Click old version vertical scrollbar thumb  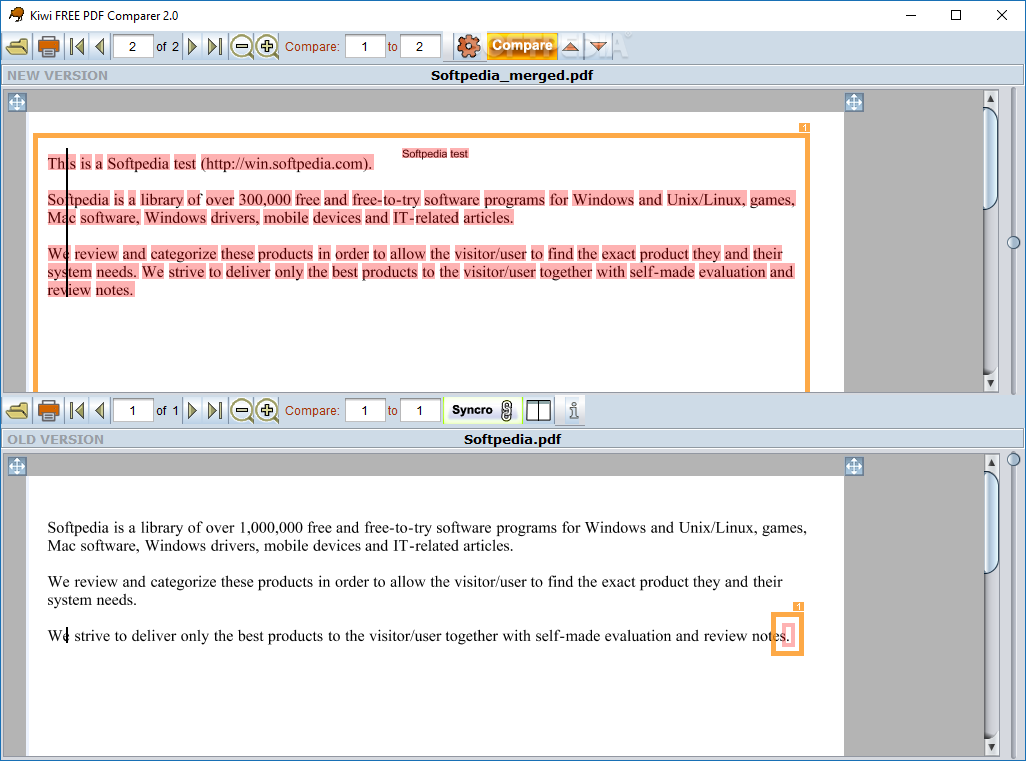tap(991, 523)
